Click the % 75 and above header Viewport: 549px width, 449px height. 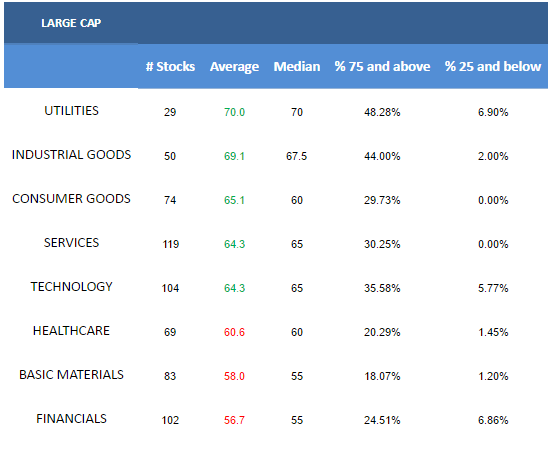click(382, 67)
